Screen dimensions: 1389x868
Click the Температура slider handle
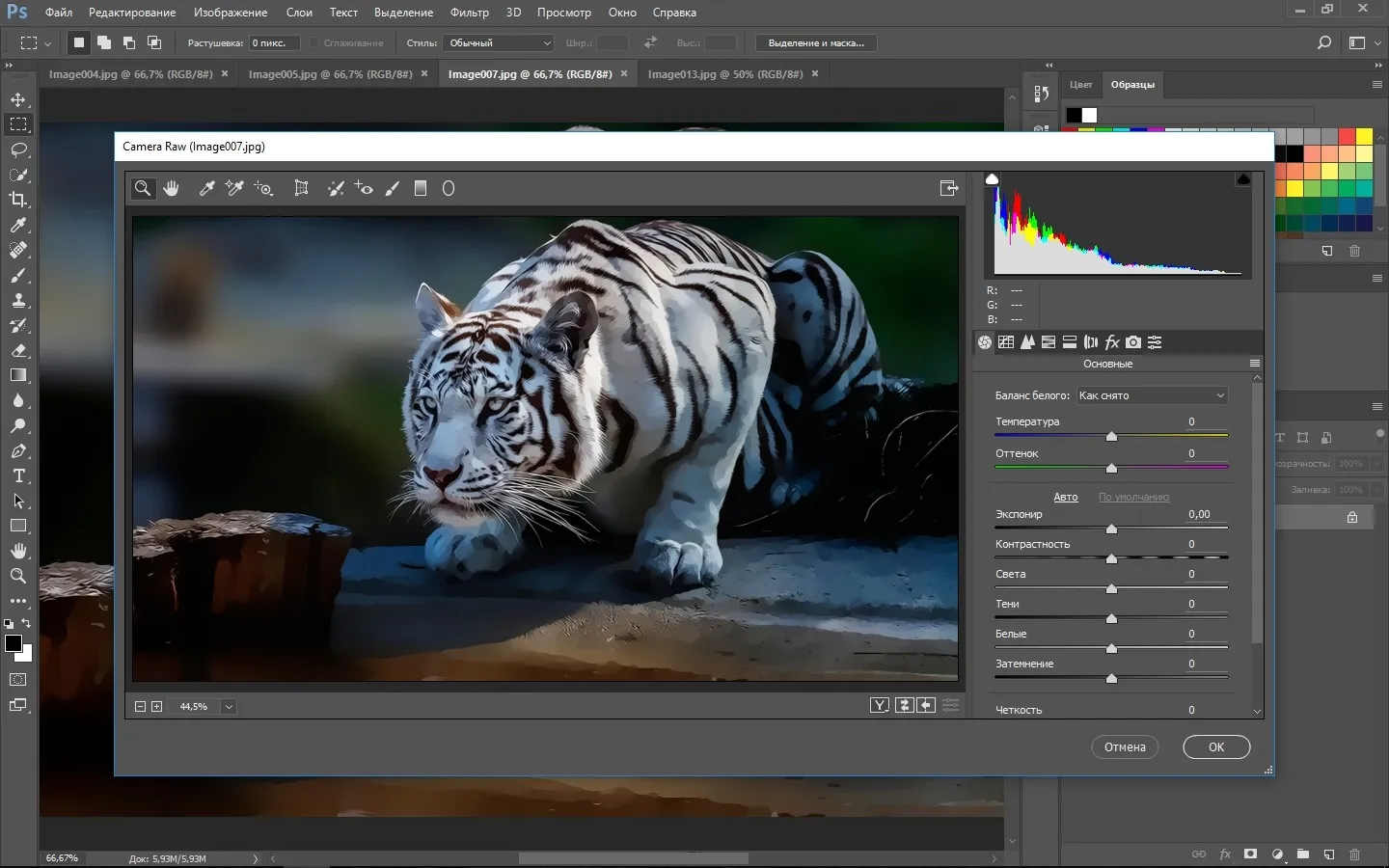1111,437
